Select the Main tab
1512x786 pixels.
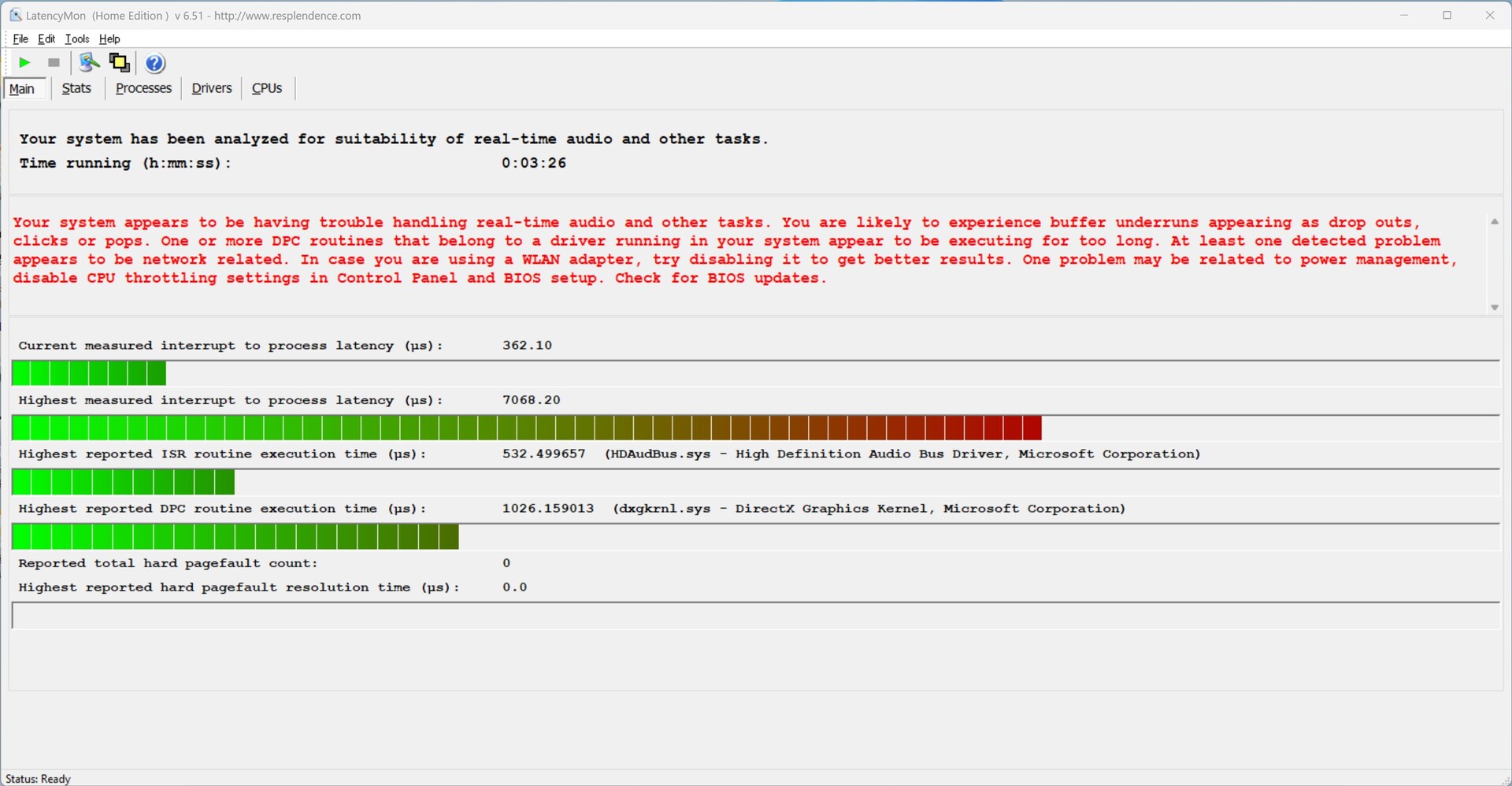(x=22, y=89)
